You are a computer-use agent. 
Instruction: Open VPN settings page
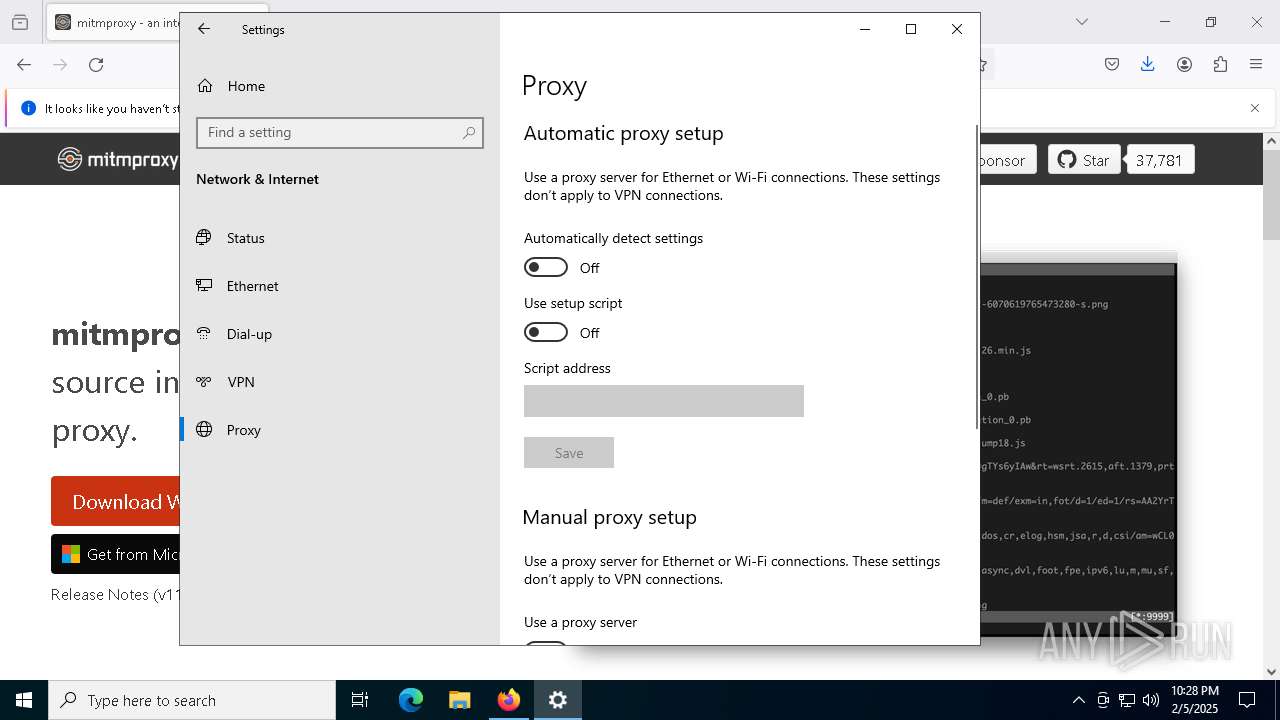point(240,382)
